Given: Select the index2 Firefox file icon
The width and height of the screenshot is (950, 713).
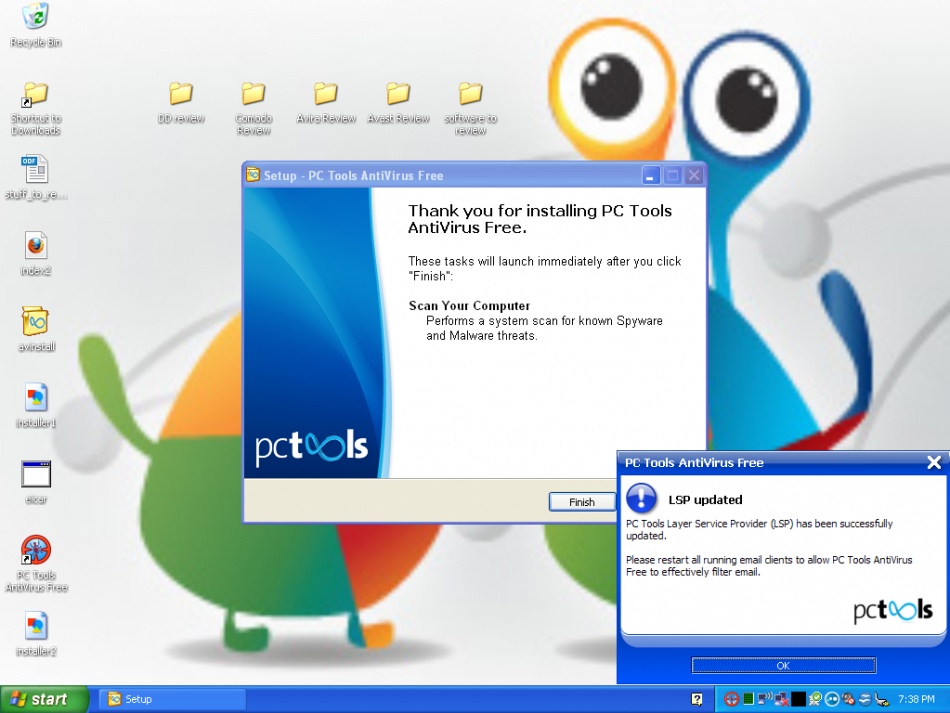Looking at the screenshot, I should point(36,254).
